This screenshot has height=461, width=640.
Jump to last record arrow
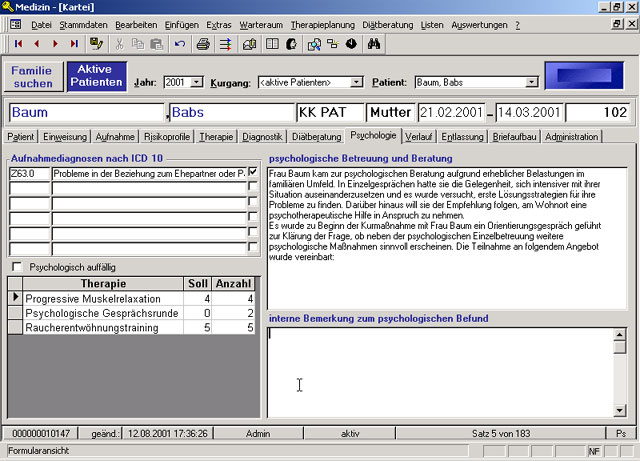click(x=74, y=44)
